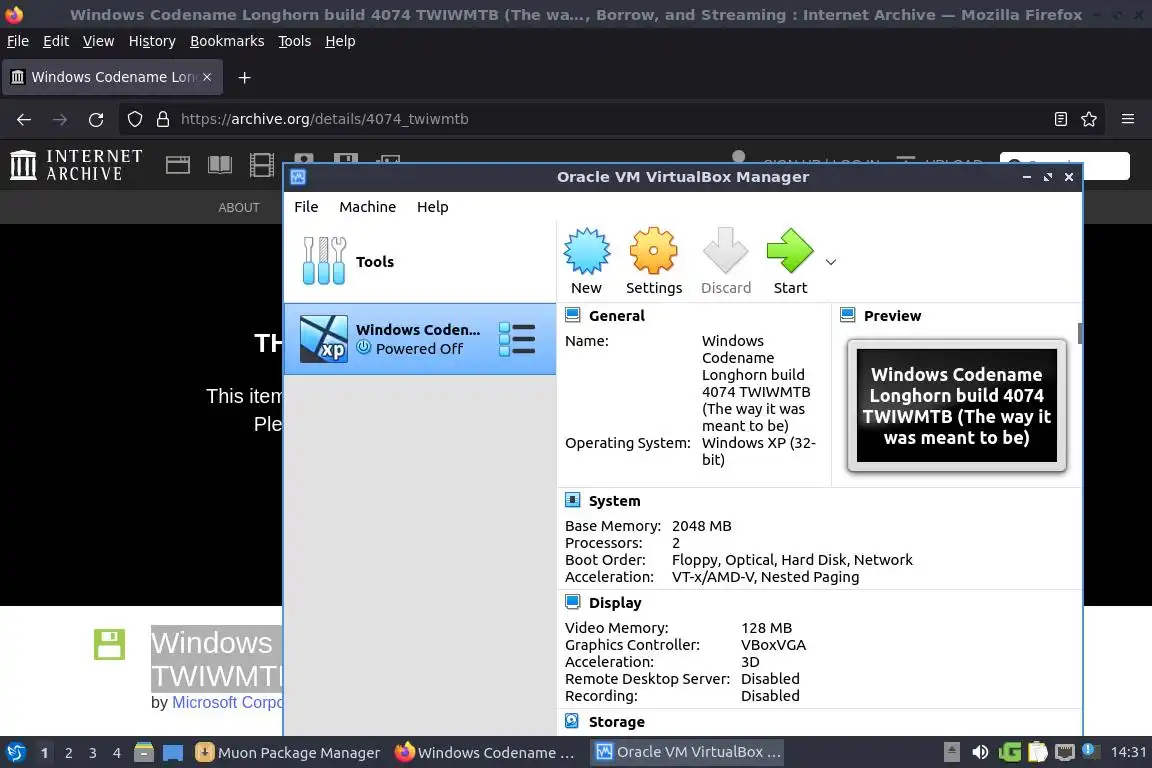The height and width of the screenshot is (768, 1152).
Task: Switch to workspace 3 in taskbar
Action: (x=93, y=753)
